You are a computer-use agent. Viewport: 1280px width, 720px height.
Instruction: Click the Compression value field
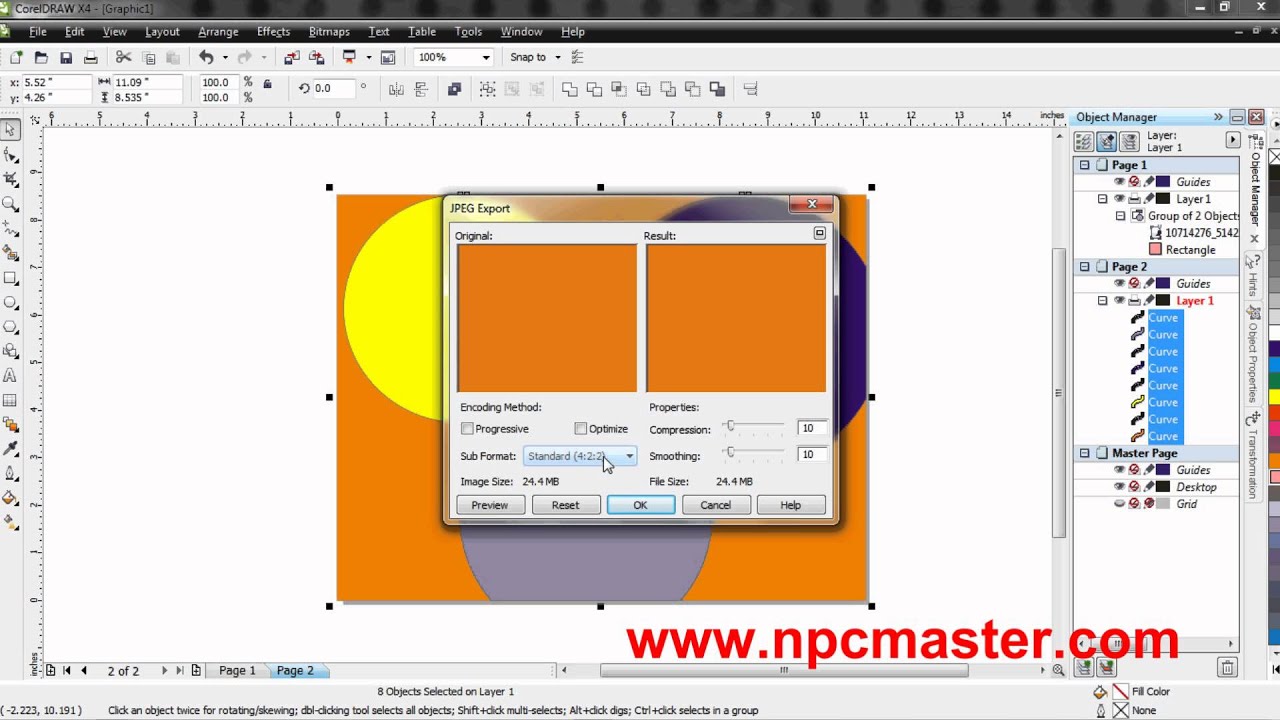812,428
